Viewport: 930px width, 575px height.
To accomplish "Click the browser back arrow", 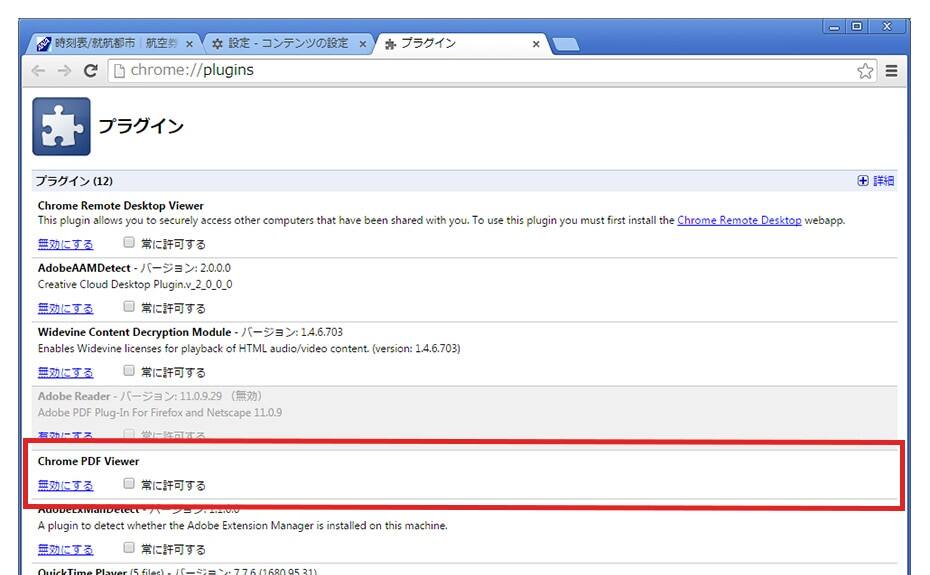I will tap(39, 71).
